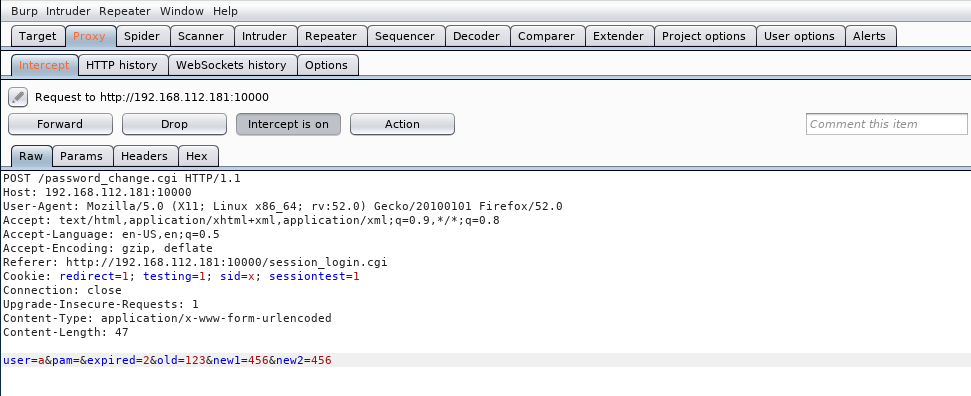Viewport: 971px width, 396px height.
Task: Open the proxy Options tab
Action: click(x=326, y=65)
